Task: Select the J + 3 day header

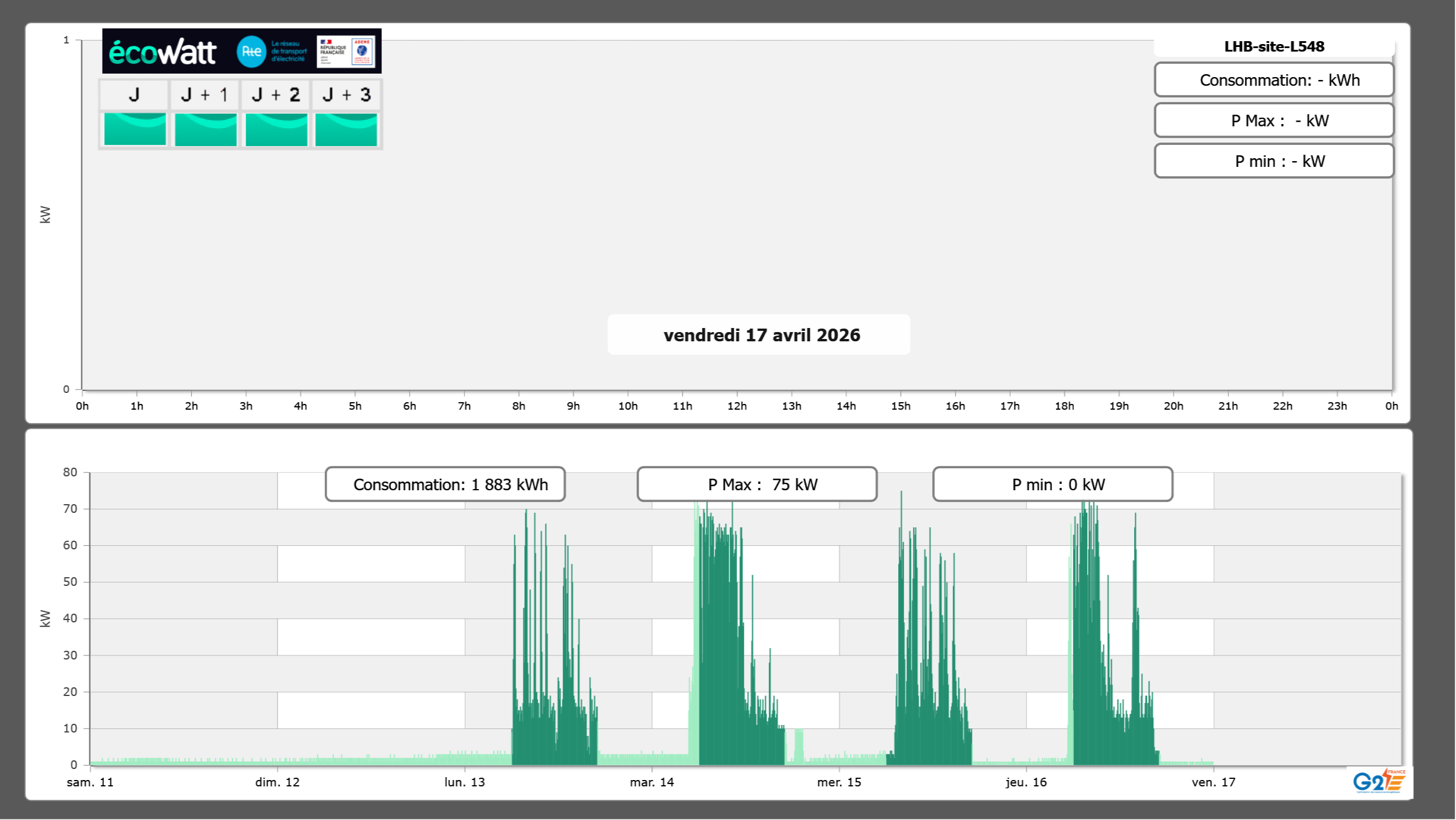Action: 346,95
